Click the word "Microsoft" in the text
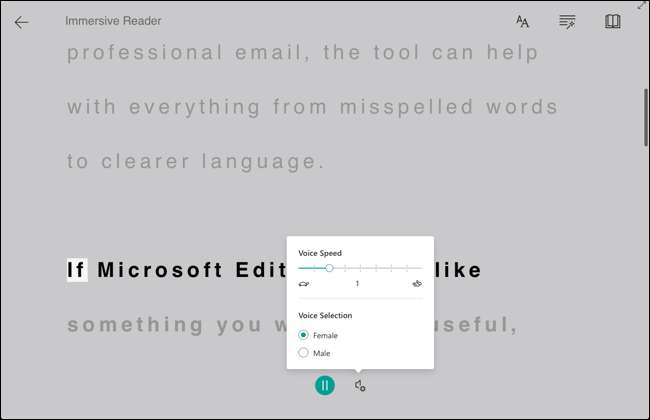 [160, 270]
